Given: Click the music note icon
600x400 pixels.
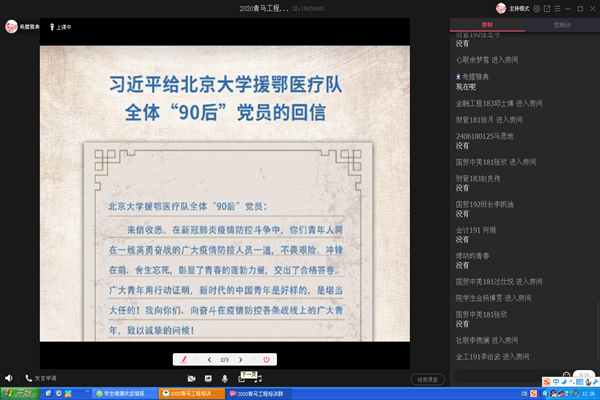Looking at the screenshot, I should tap(257, 379).
